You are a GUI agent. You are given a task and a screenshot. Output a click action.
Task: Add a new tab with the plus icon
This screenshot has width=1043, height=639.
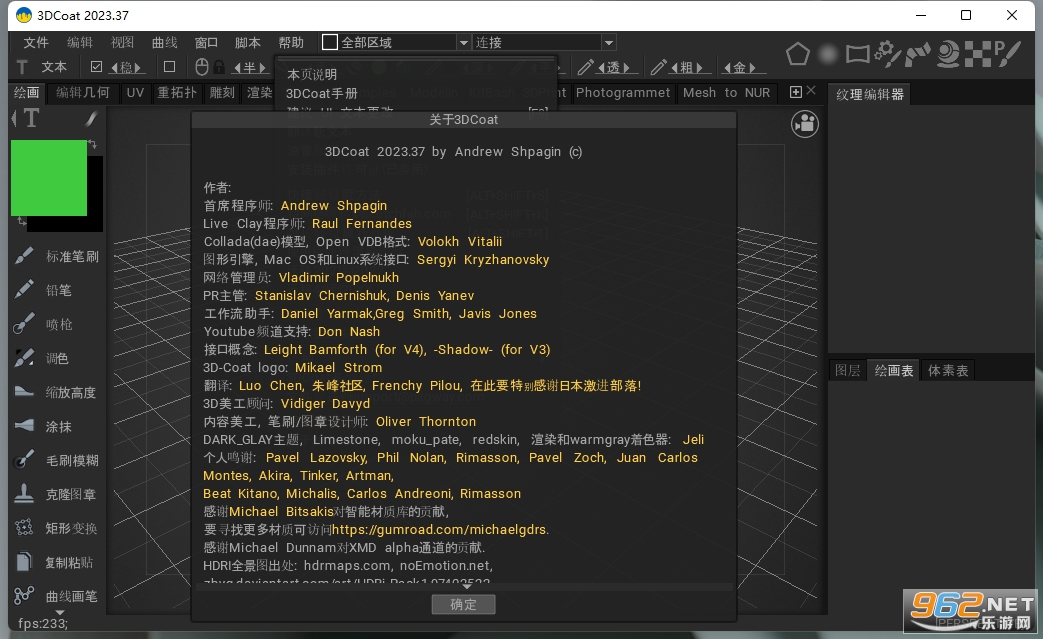coord(796,92)
